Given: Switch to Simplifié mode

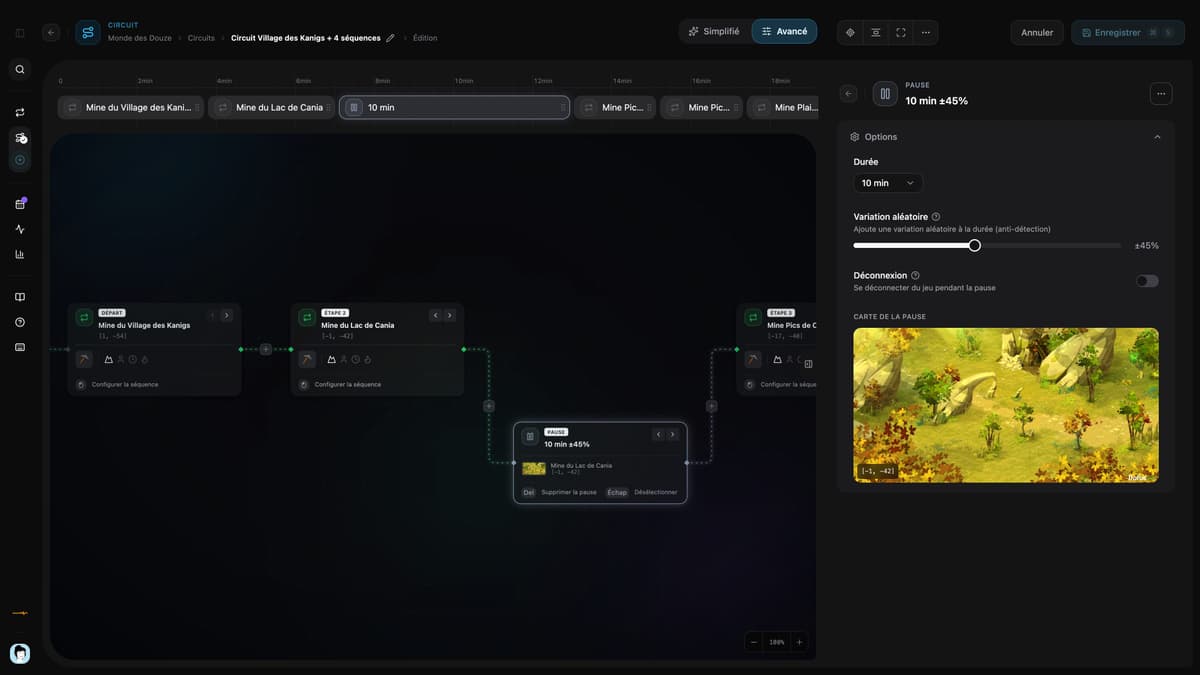Looking at the screenshot, I should pos(714,32).
